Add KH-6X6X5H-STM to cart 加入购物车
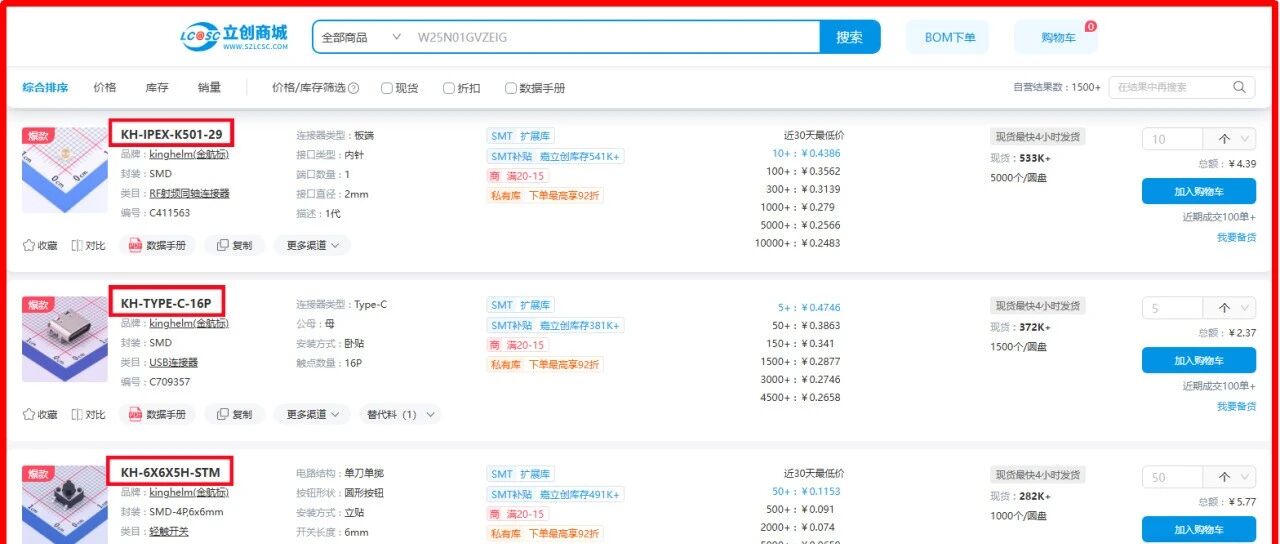 [1199, 529]
